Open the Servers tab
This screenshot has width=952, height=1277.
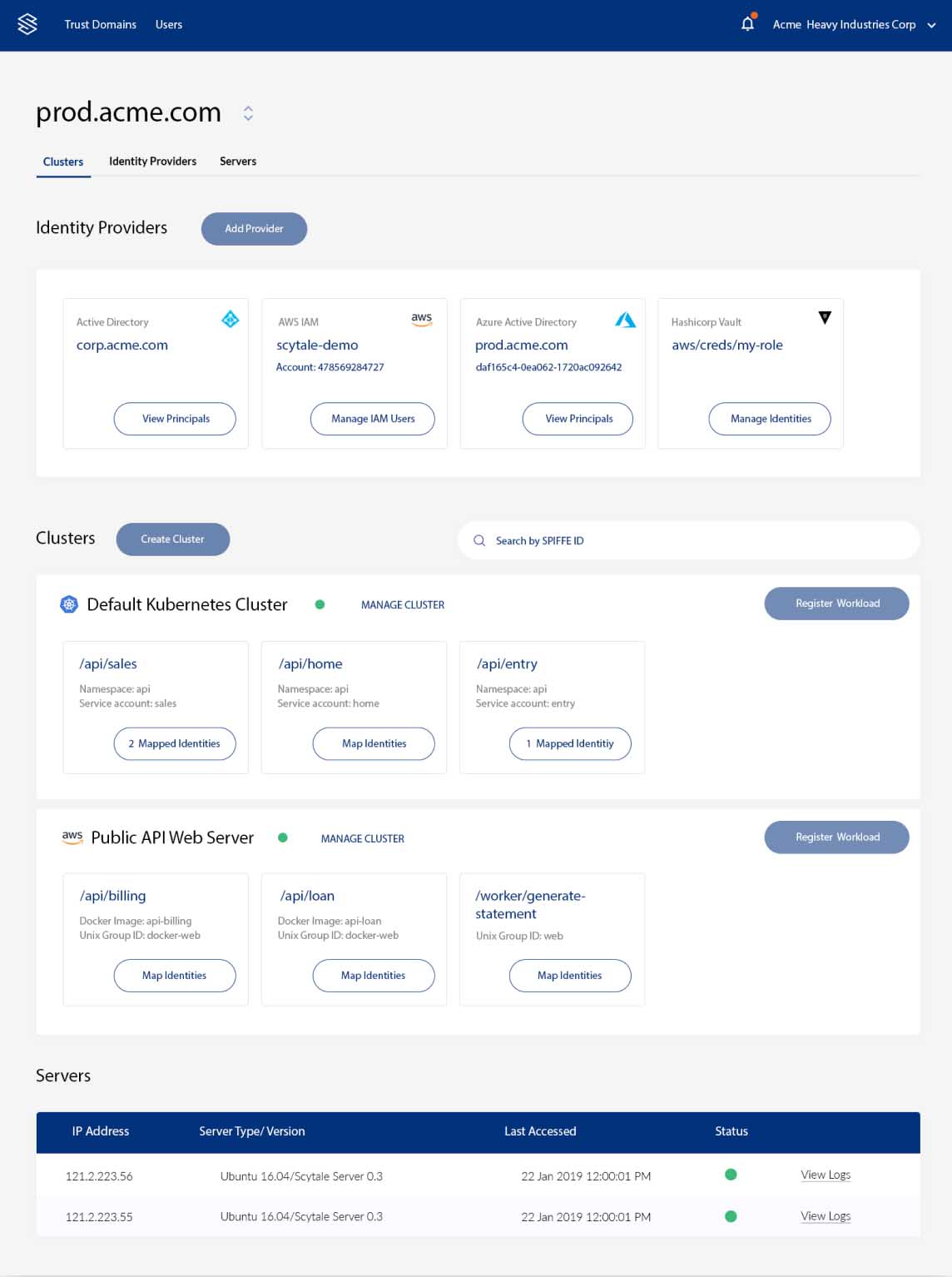point(238,161)
